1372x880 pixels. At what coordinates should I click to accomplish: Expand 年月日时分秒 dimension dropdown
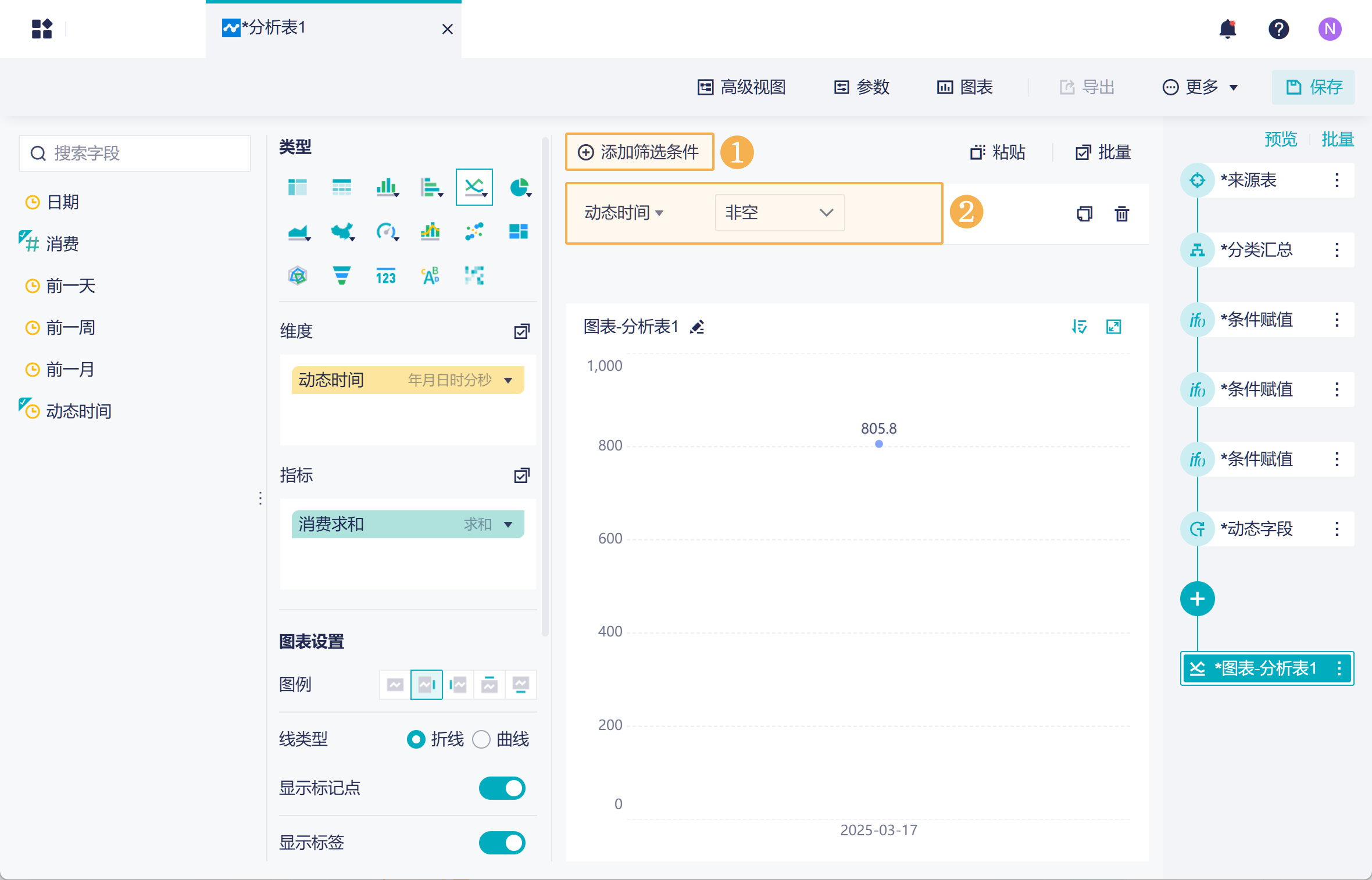tap(509, 380)
